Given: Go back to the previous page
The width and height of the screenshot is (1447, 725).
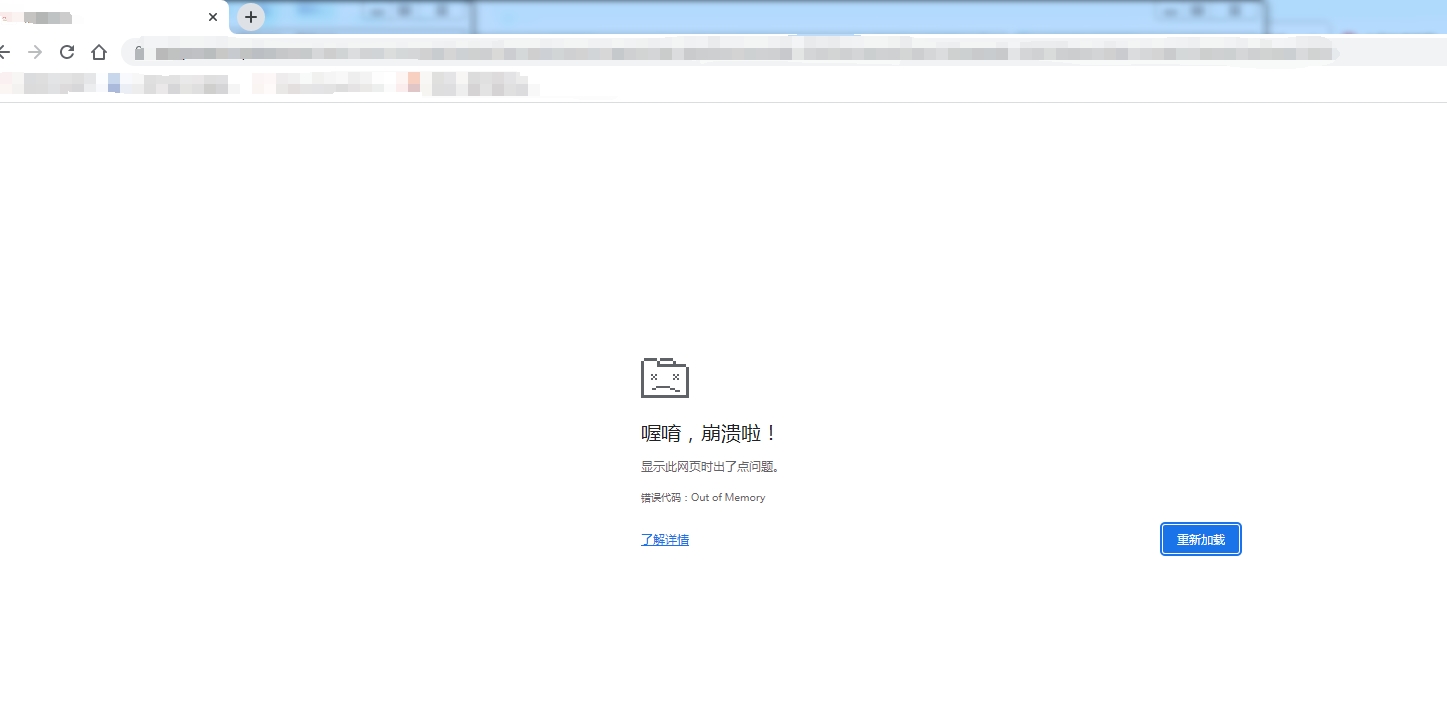Looking at the screenshot, I should point(4,52).
